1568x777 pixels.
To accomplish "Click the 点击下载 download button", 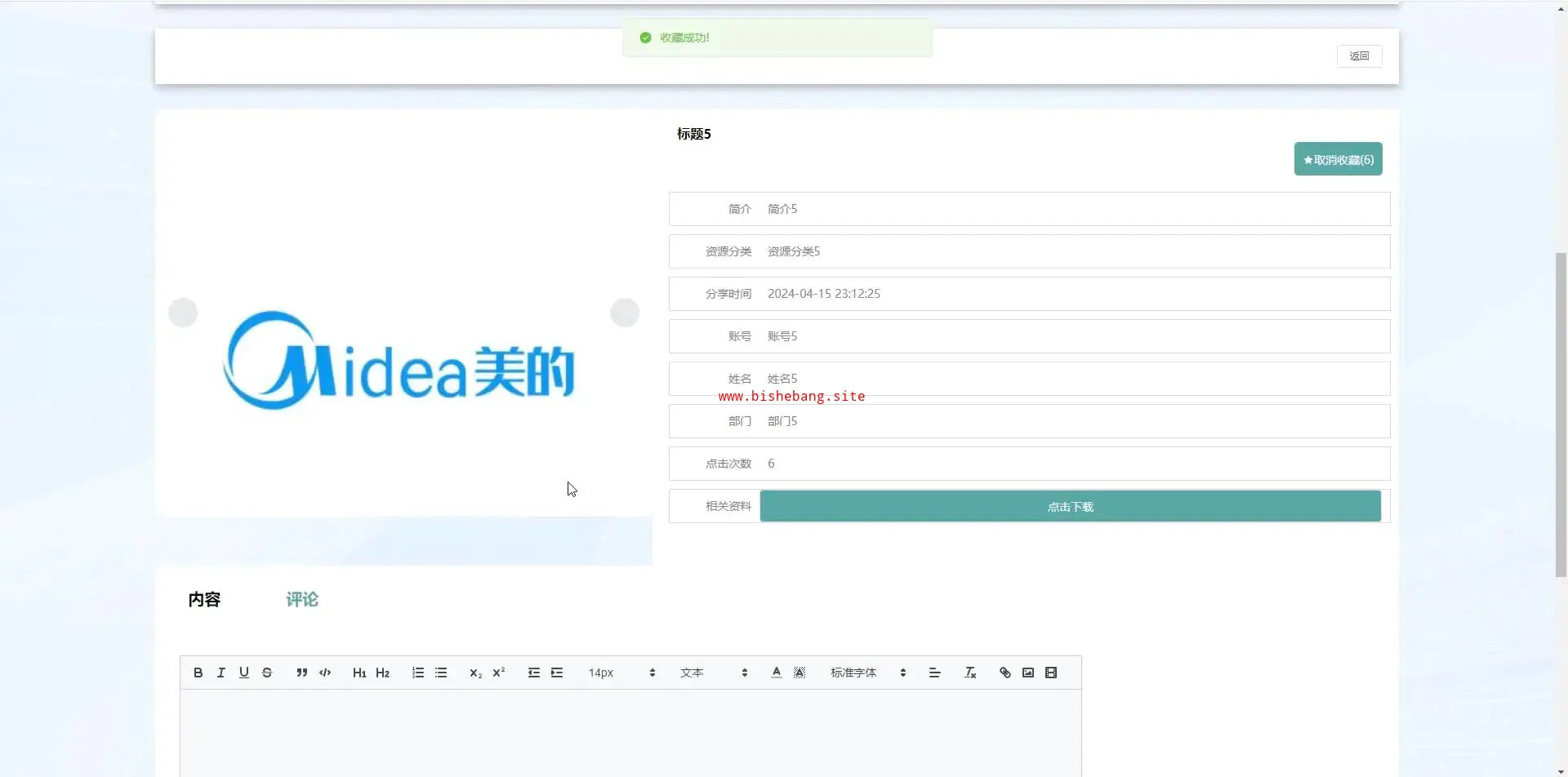I will [1071, 507].
